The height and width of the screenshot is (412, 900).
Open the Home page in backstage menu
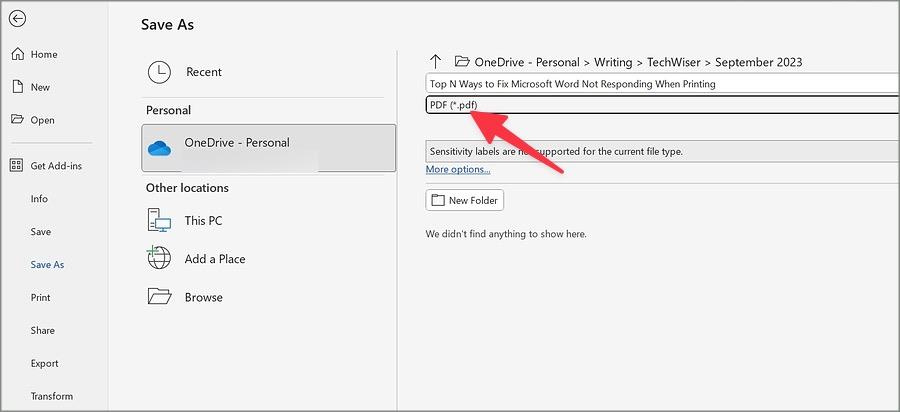point(44,55)
